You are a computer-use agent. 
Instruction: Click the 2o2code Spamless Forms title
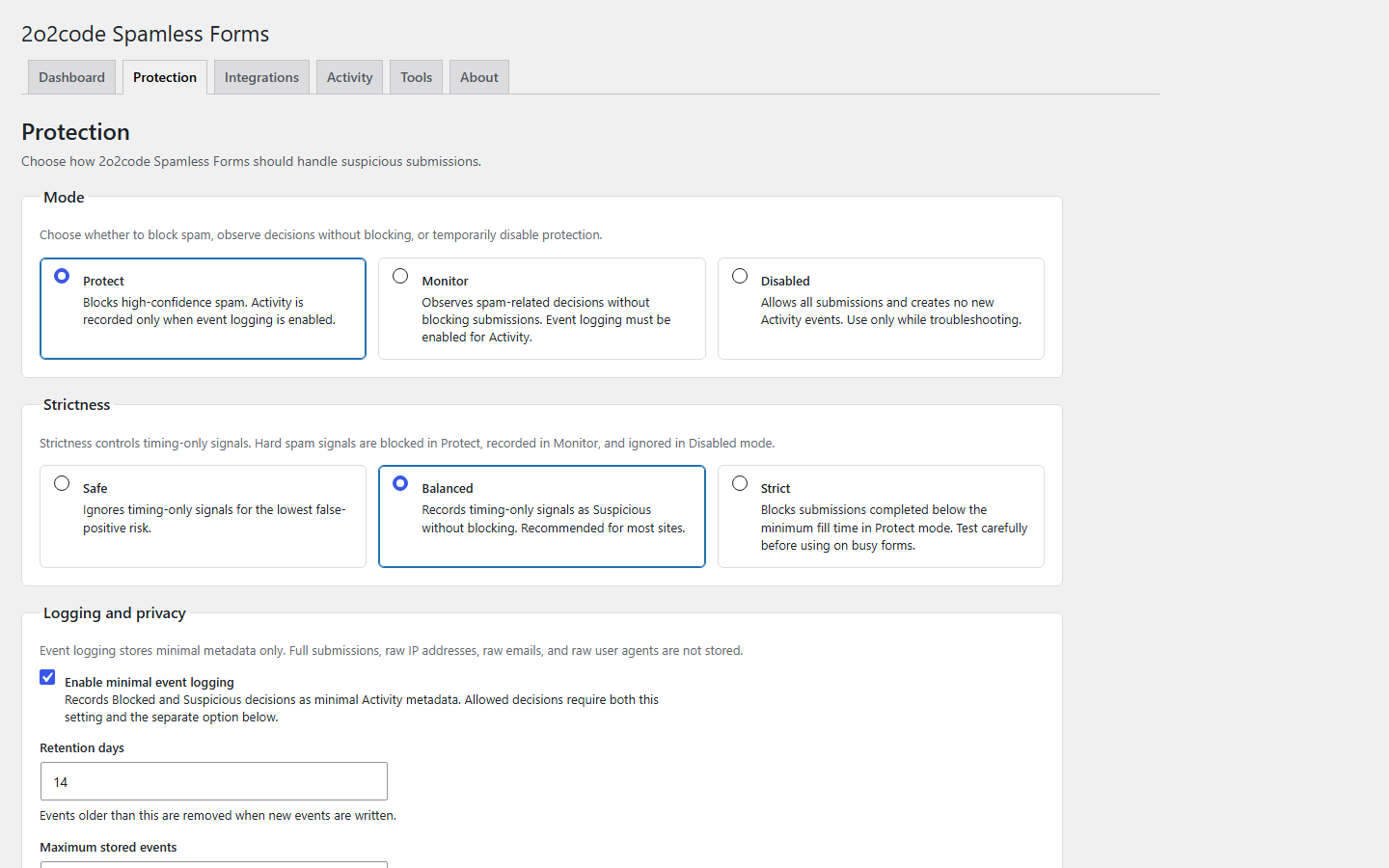tap(146, 34)
